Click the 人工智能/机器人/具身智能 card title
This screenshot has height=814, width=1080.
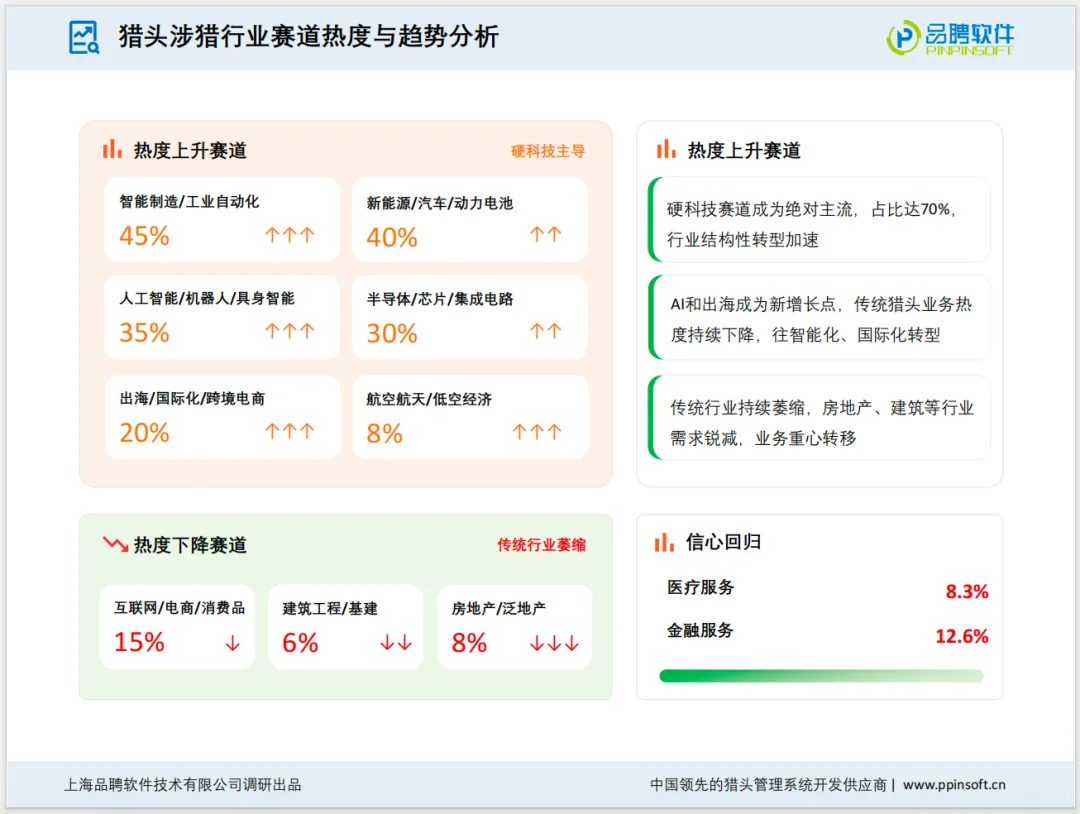[x=207, y=298]
